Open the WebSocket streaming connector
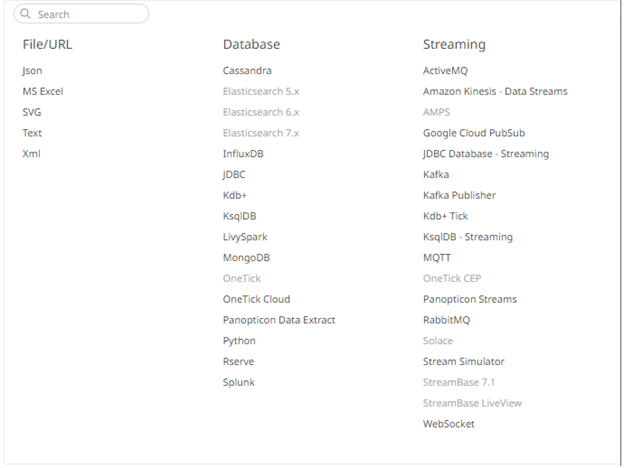This screenshot has height=468, width=624. click(x=448, y=424)
